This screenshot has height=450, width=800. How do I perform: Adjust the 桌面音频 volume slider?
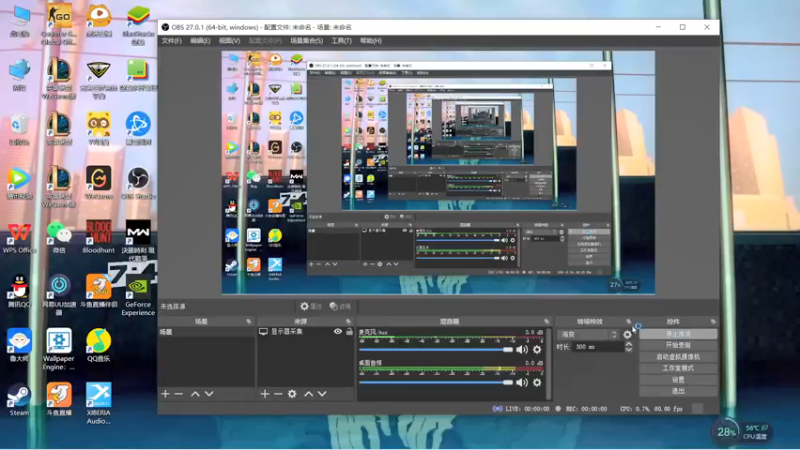(x=436, y=382)
